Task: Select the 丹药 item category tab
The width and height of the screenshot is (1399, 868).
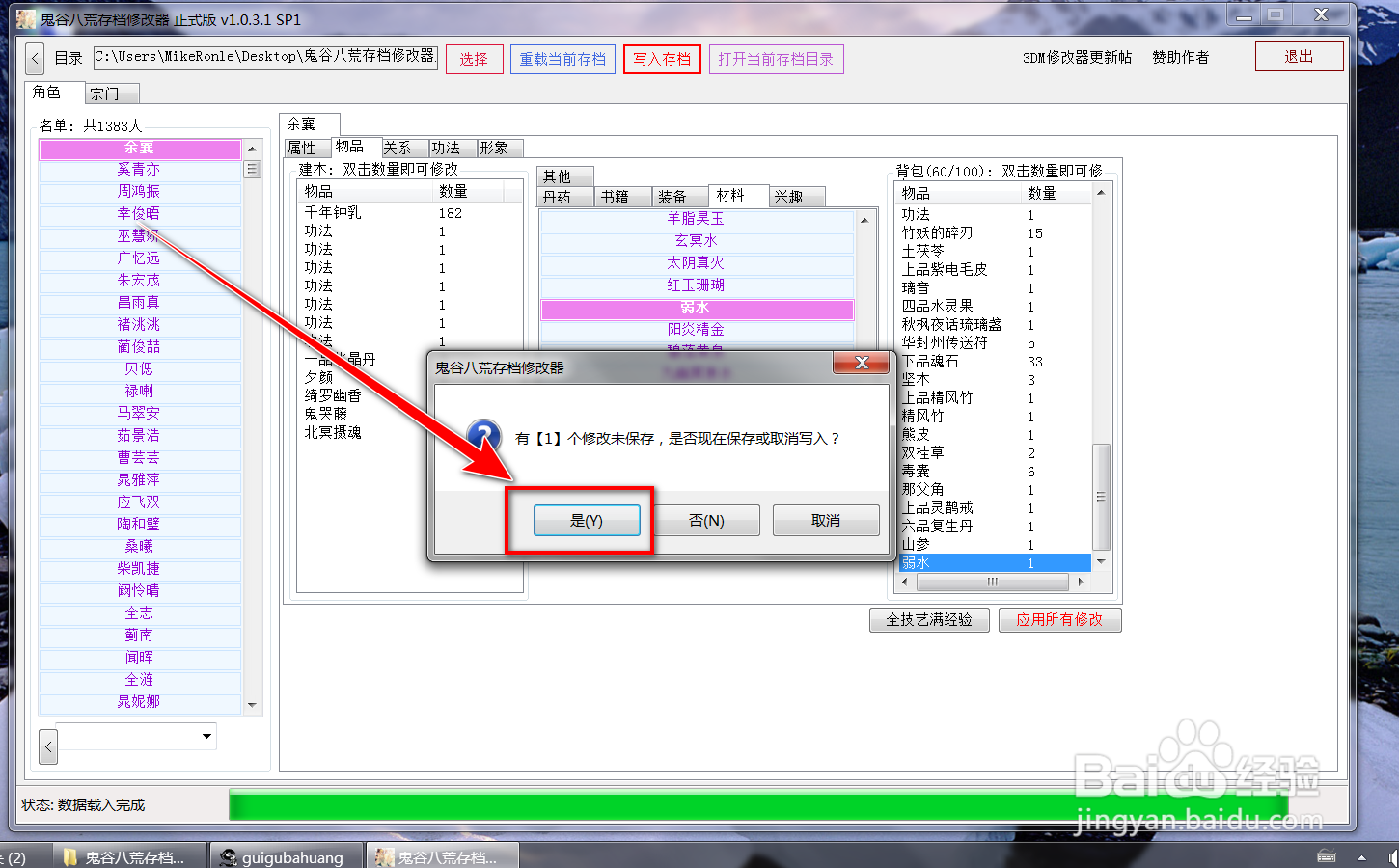Action: [x=565, y=197]
